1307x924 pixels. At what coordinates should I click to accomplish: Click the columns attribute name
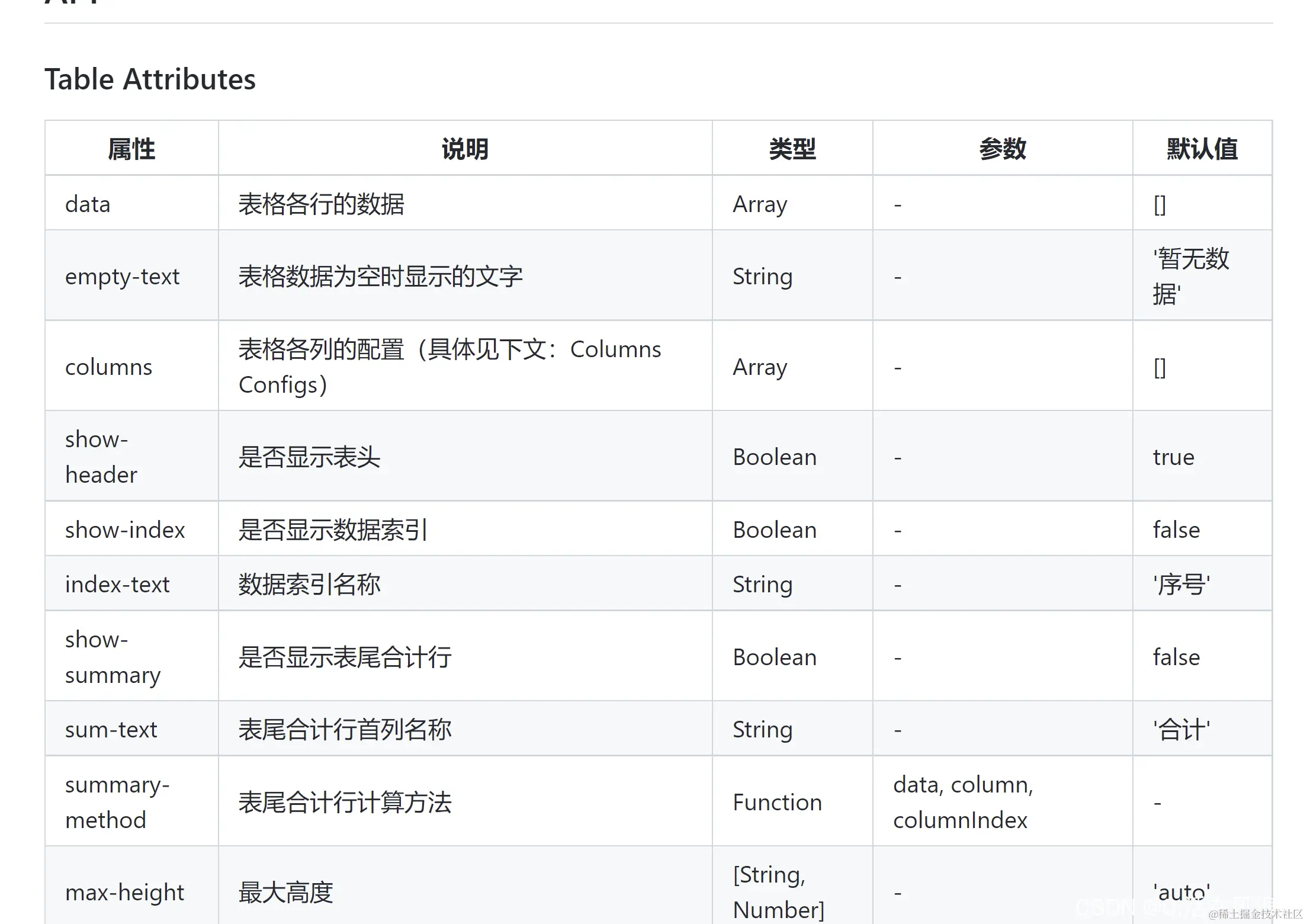[x=108, y=367]
